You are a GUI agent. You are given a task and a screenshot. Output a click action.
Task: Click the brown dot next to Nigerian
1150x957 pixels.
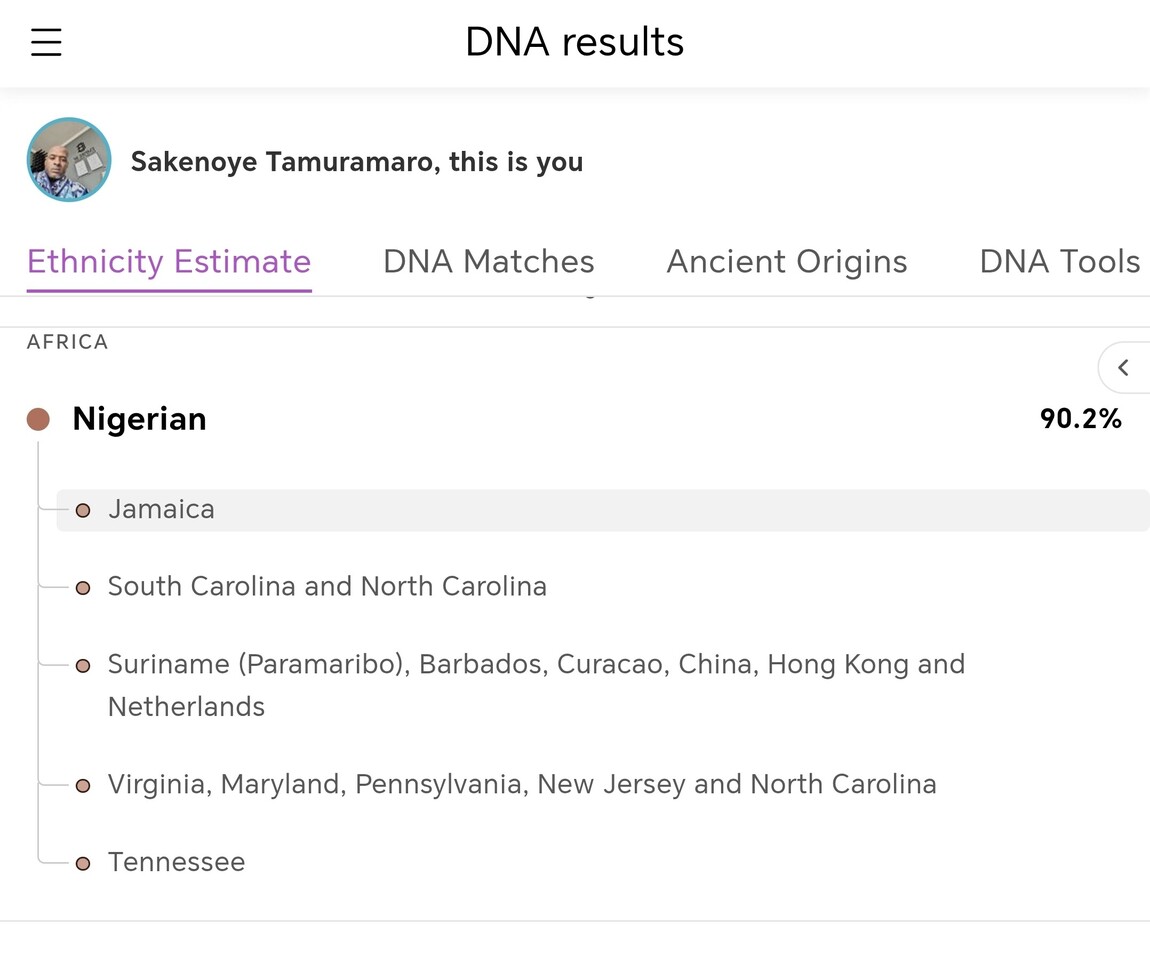click(39, 419)
